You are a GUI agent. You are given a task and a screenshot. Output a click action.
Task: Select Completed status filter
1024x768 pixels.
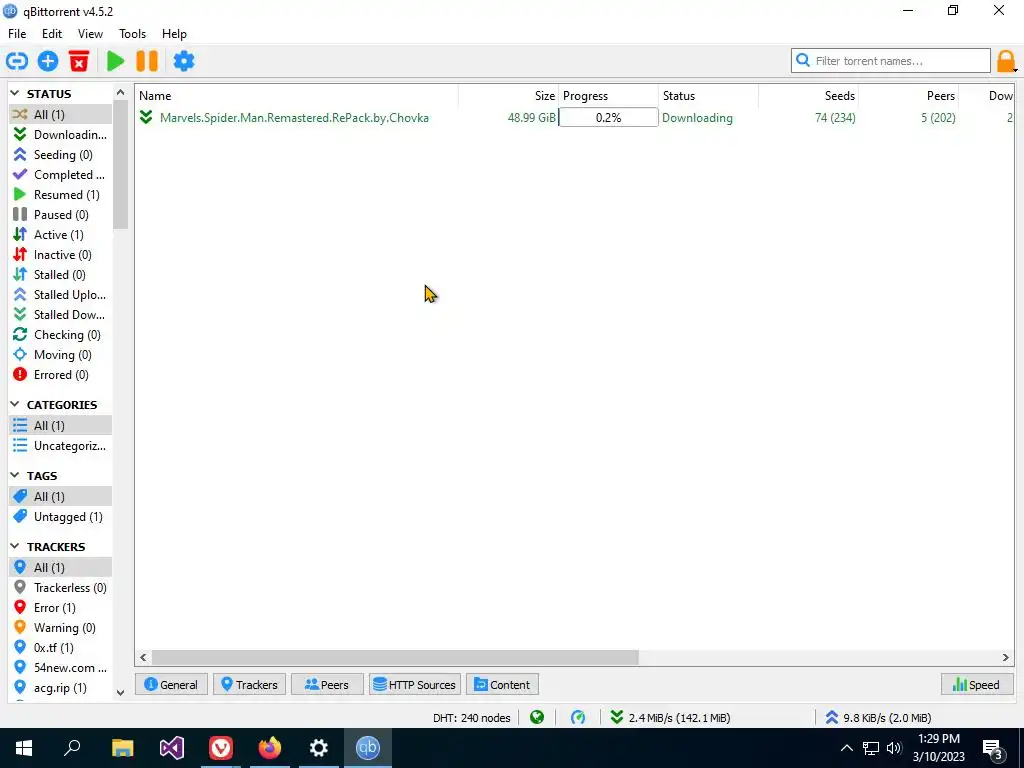click(61, 175)
